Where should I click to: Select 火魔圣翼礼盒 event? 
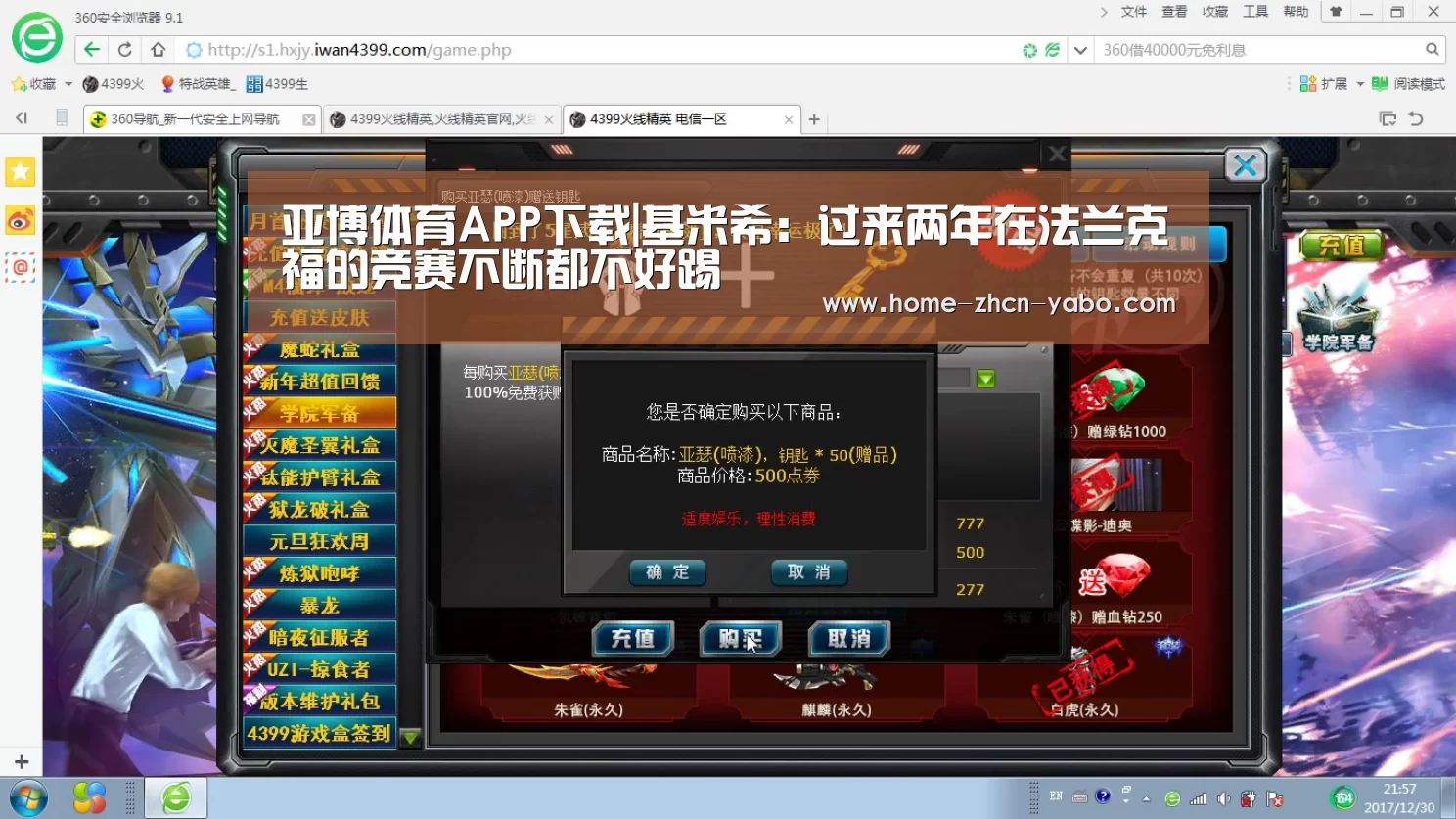coord(319,445)
